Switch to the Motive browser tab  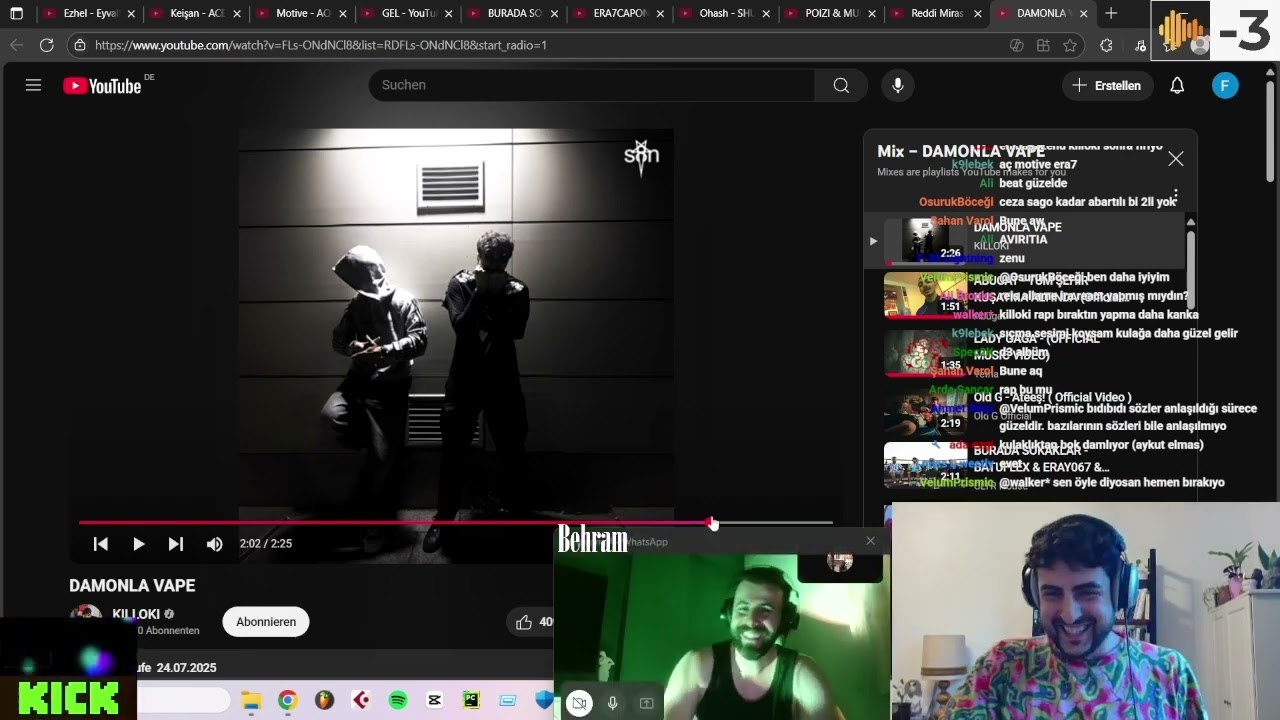click(301, 13)
